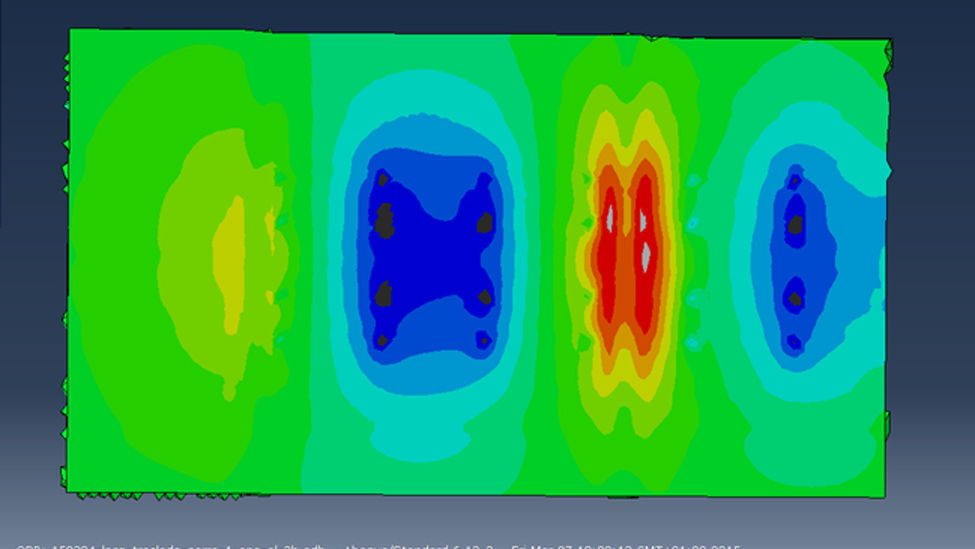Click the top-left gray spot in left blue zone
This screenshot has height=549, width=975.
coord(382,179)
